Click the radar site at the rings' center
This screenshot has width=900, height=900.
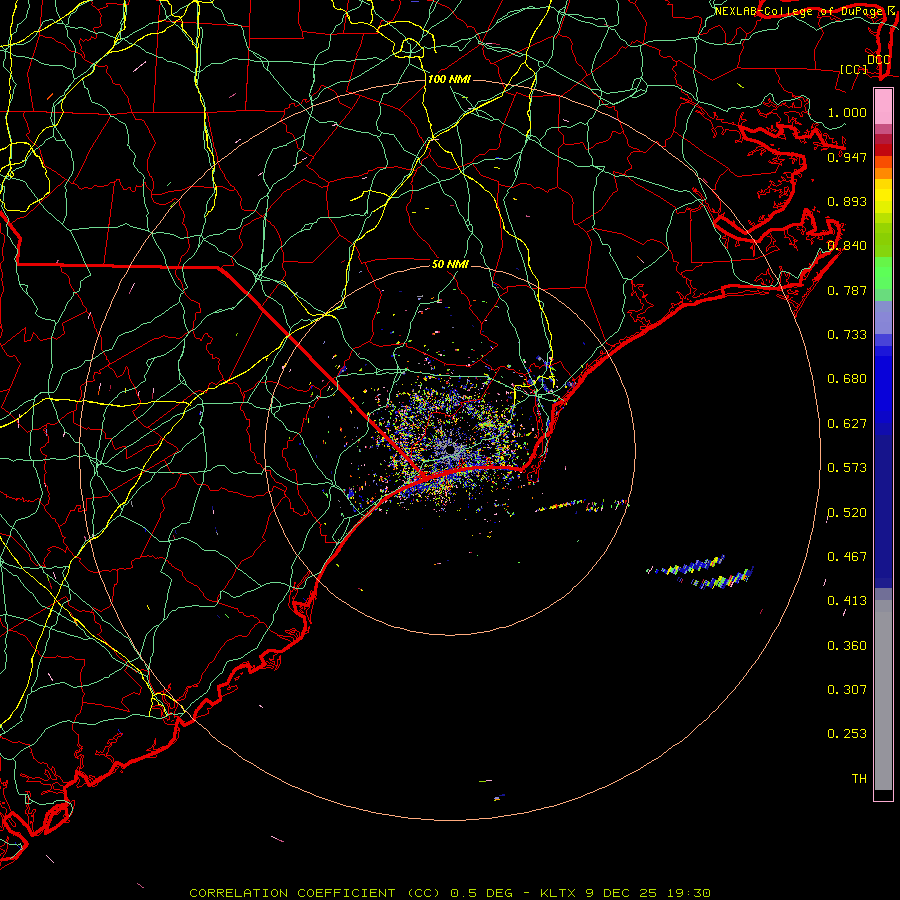click(x=451, y=450)
